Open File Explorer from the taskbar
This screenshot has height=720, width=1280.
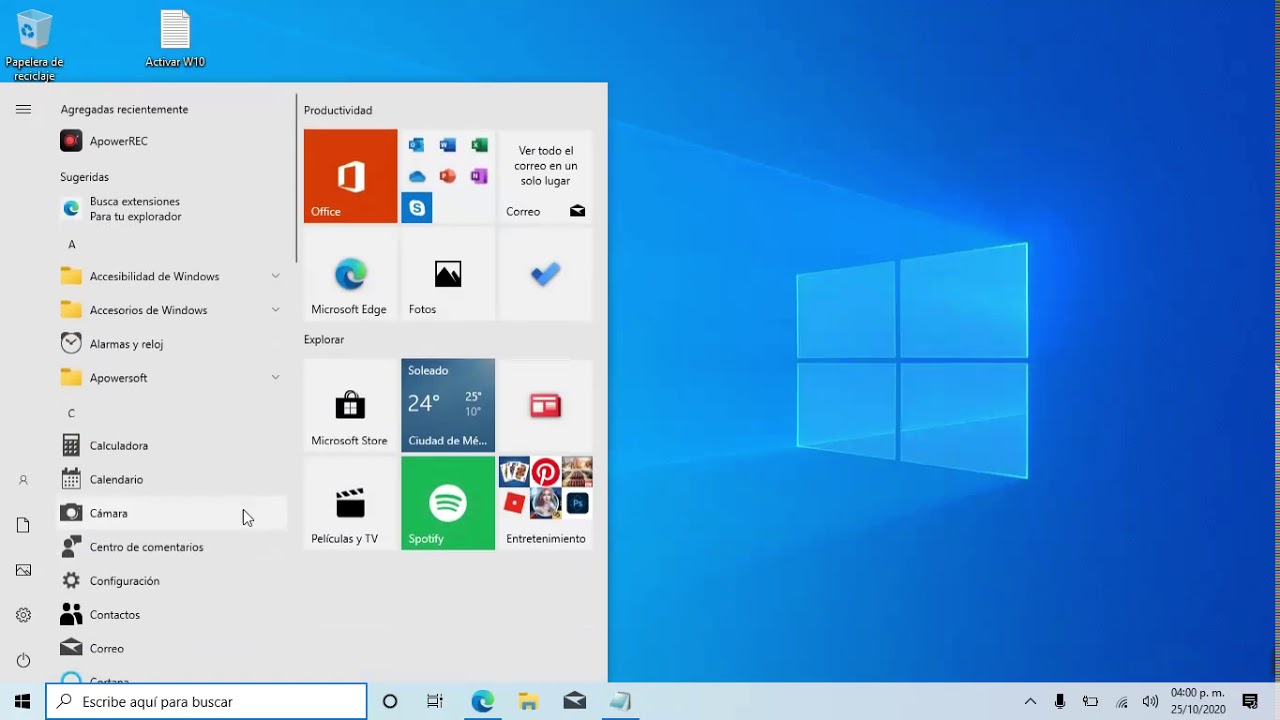[528, 701]
